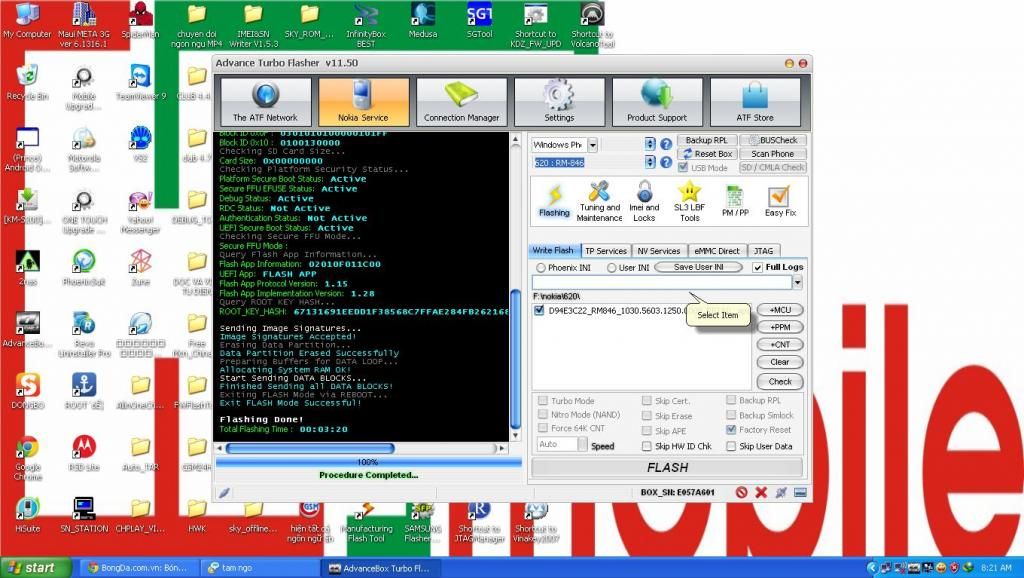Click the log vertical scrollbar thumb
This screenshot has width=1024, height=578.
[515, 358]
